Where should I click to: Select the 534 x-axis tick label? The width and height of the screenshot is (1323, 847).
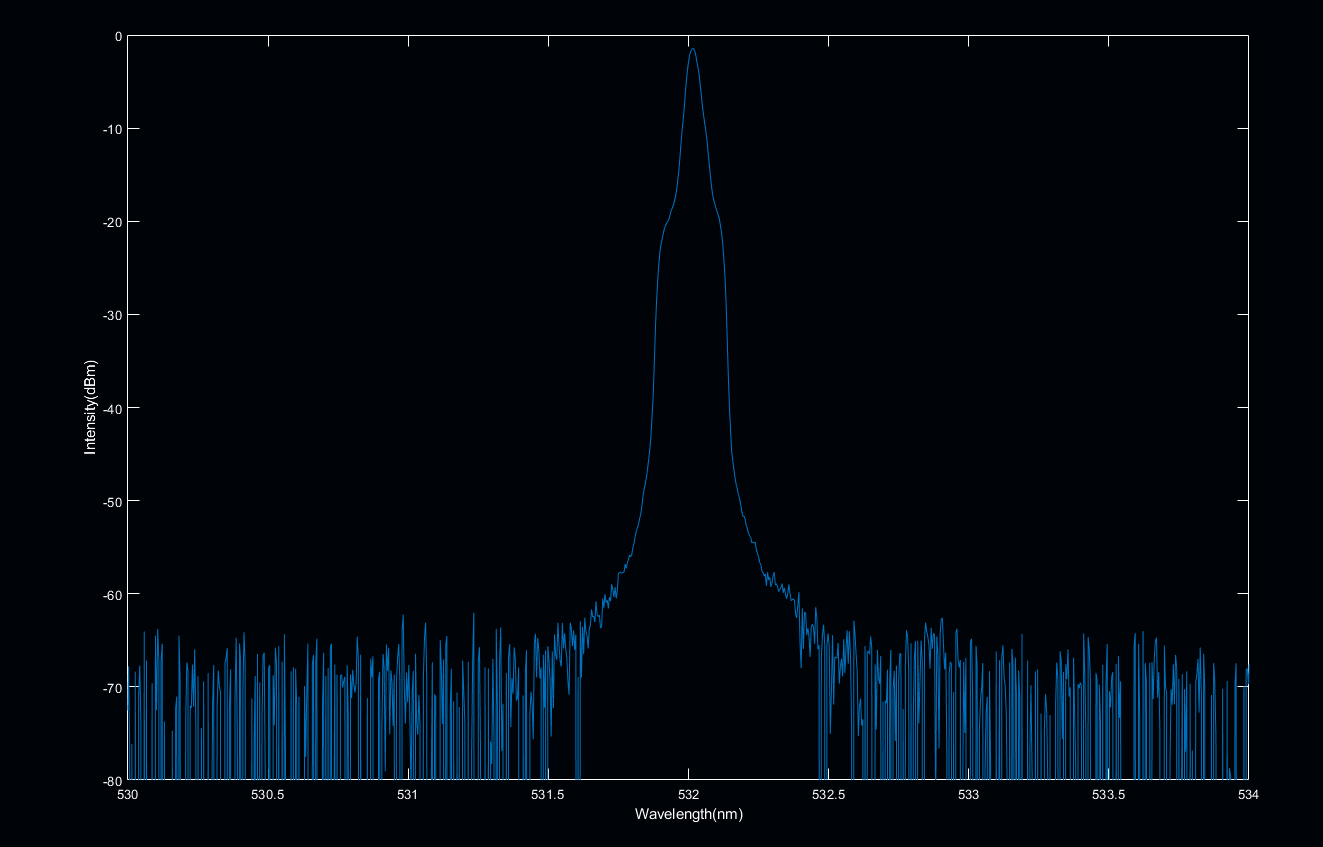pos(1248,795)
